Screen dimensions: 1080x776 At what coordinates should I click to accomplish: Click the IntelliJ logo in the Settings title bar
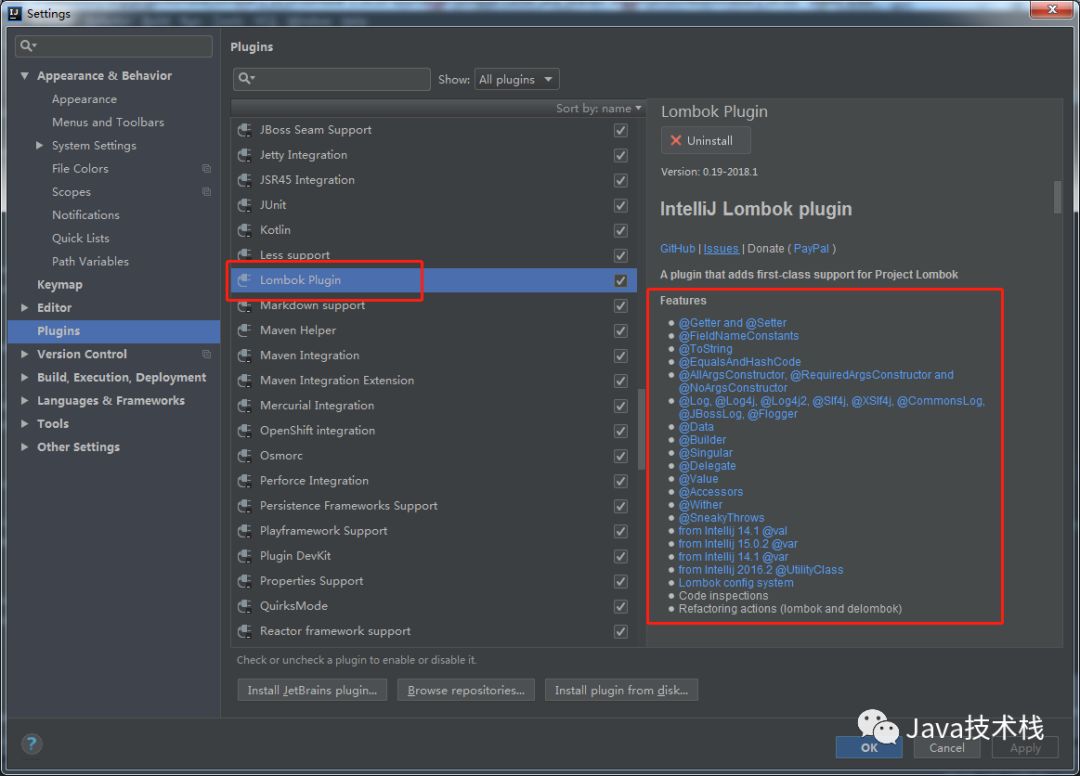click(14, 13)
